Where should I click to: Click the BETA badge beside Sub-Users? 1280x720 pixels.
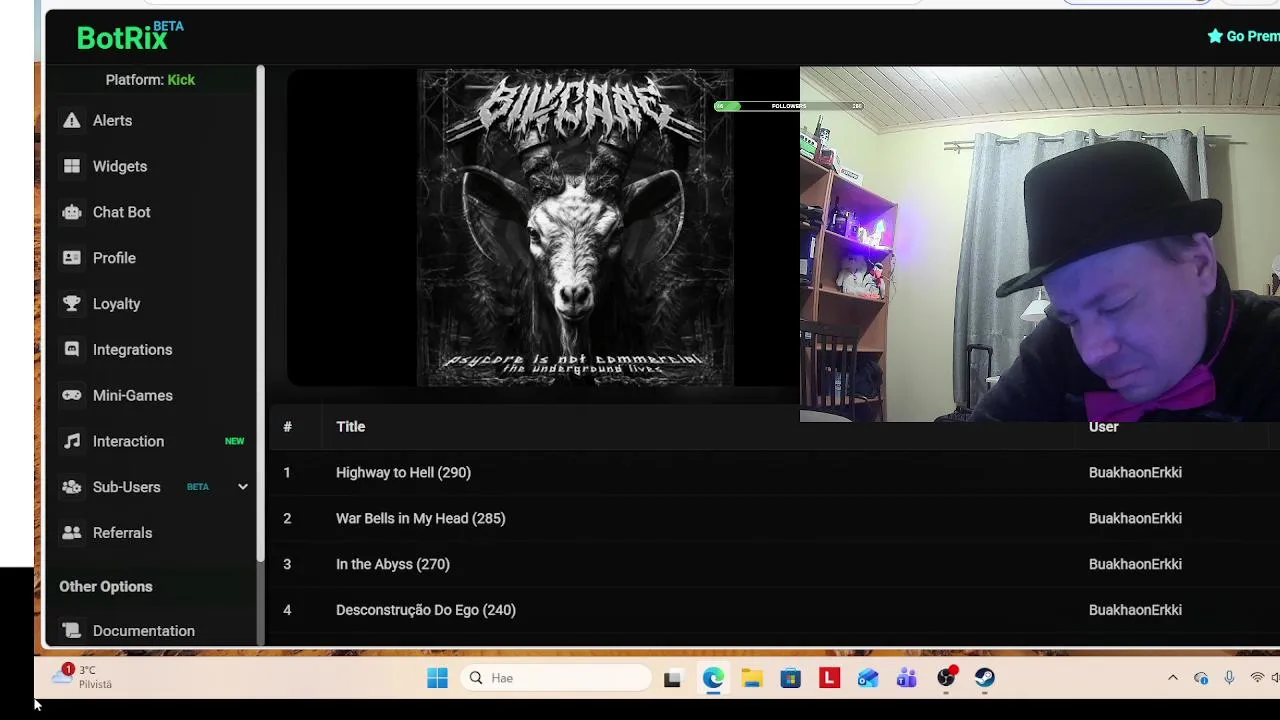tap(198, 487)
